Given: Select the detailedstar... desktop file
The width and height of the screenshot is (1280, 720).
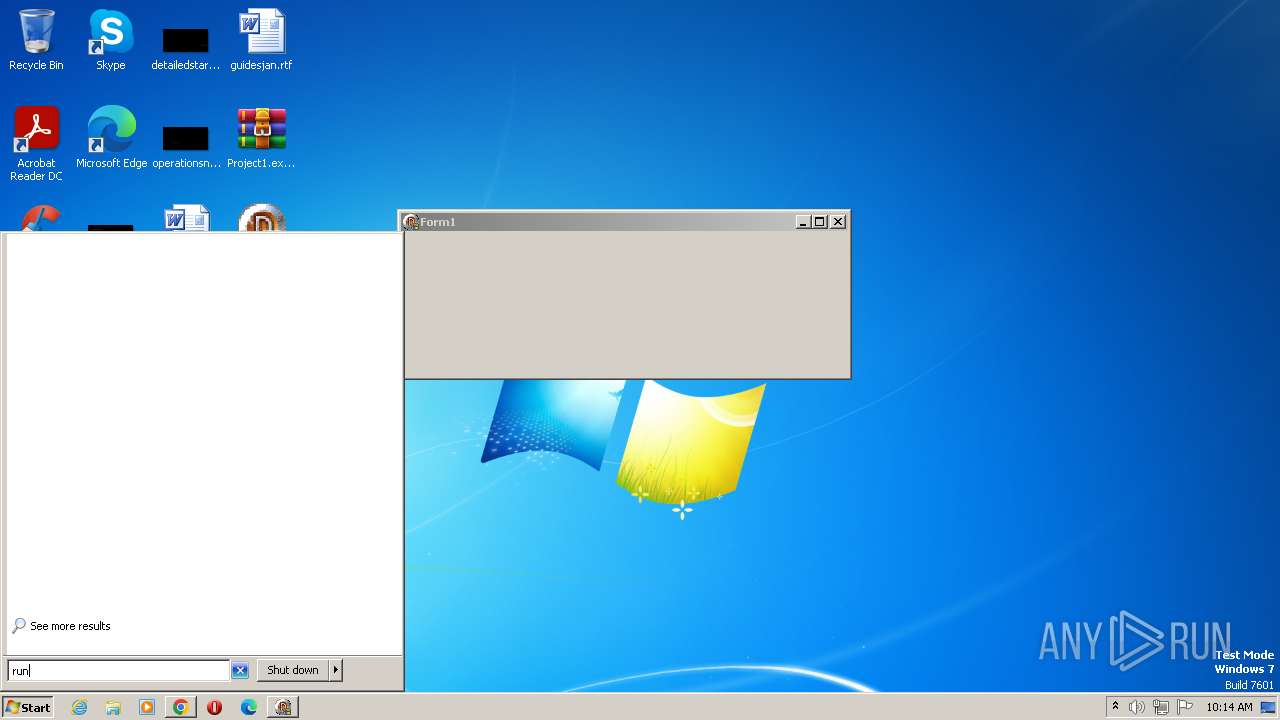Looking at the screenshot, I should (185, 48).
